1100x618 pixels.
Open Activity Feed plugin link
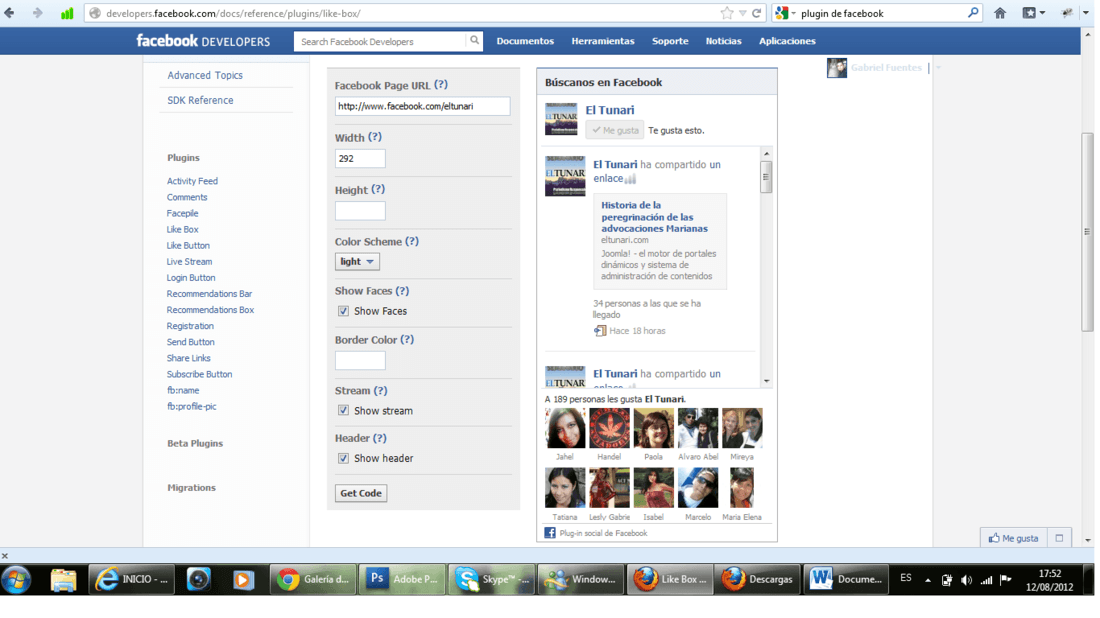click(192, 181)
